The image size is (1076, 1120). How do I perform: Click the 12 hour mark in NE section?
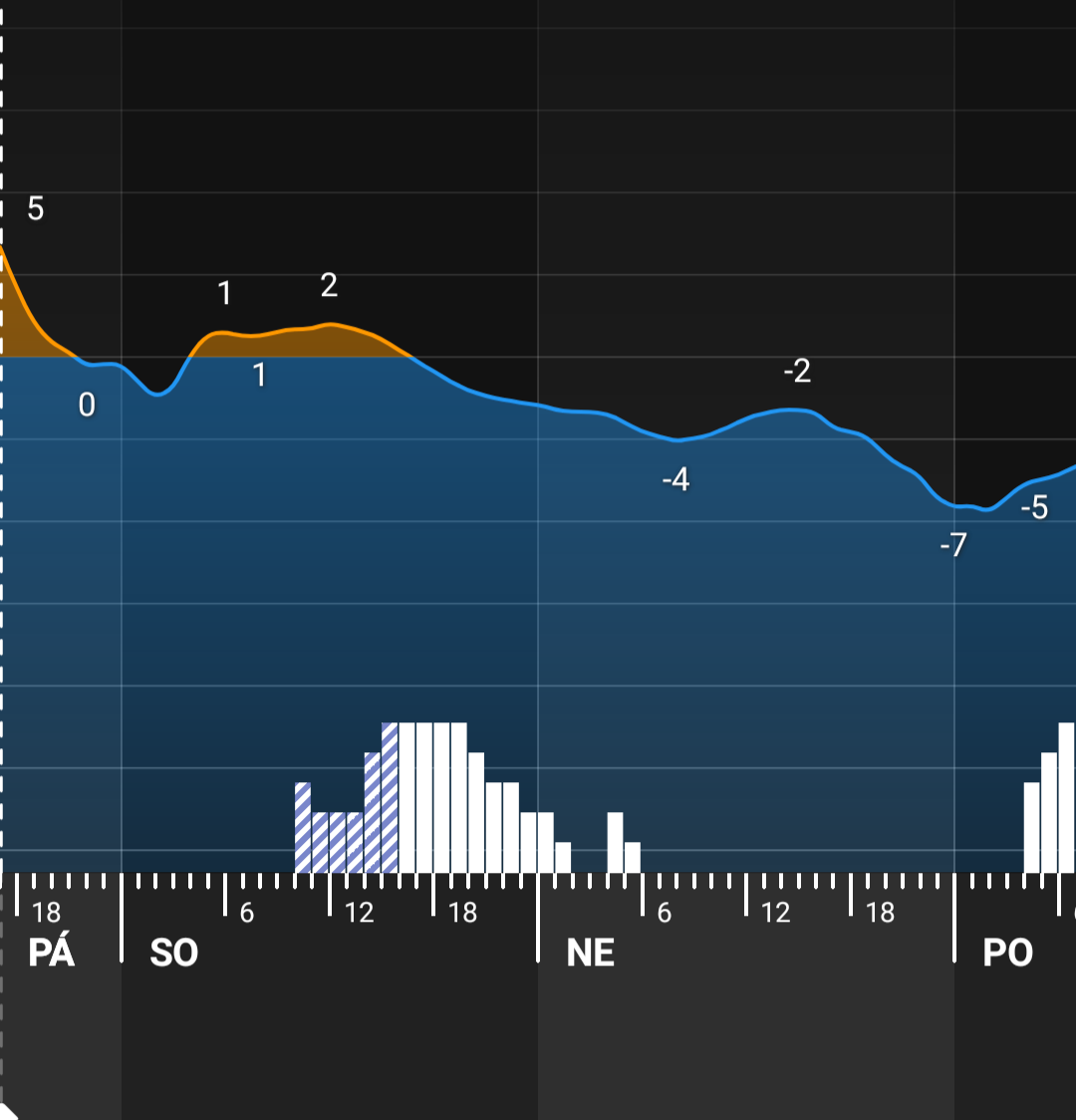[775, 913]
